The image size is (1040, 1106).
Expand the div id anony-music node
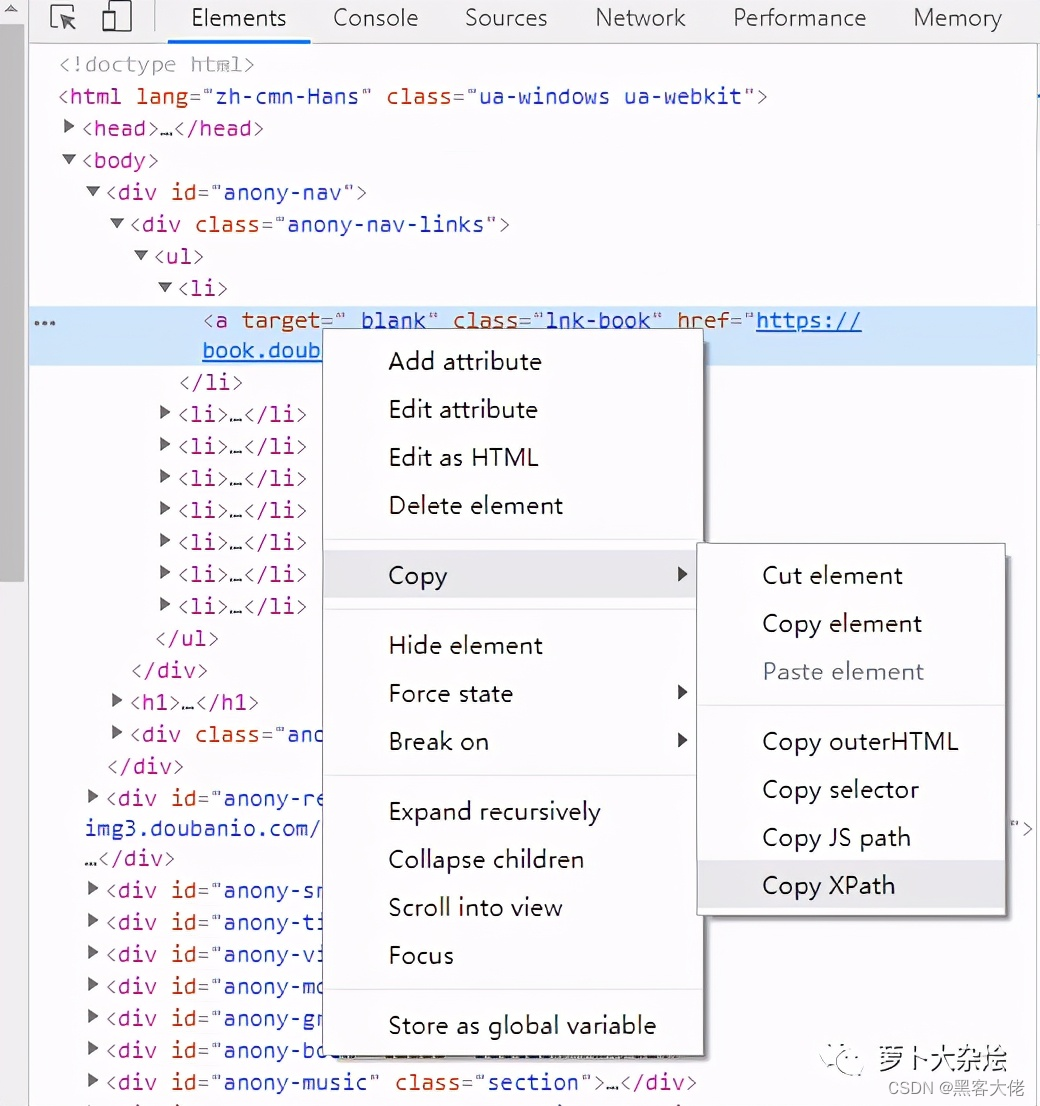pyautogui.click(x=92, y=1080)
